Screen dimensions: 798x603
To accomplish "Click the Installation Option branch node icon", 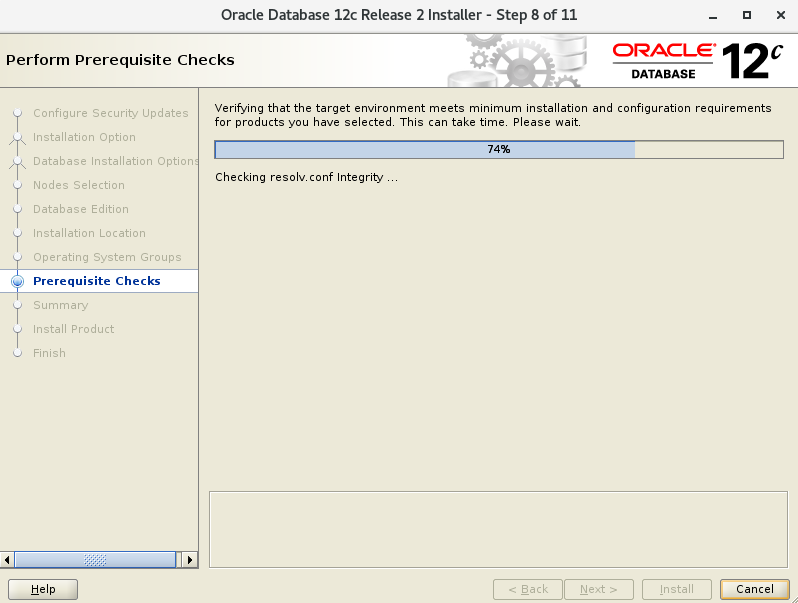I will 17,138.
